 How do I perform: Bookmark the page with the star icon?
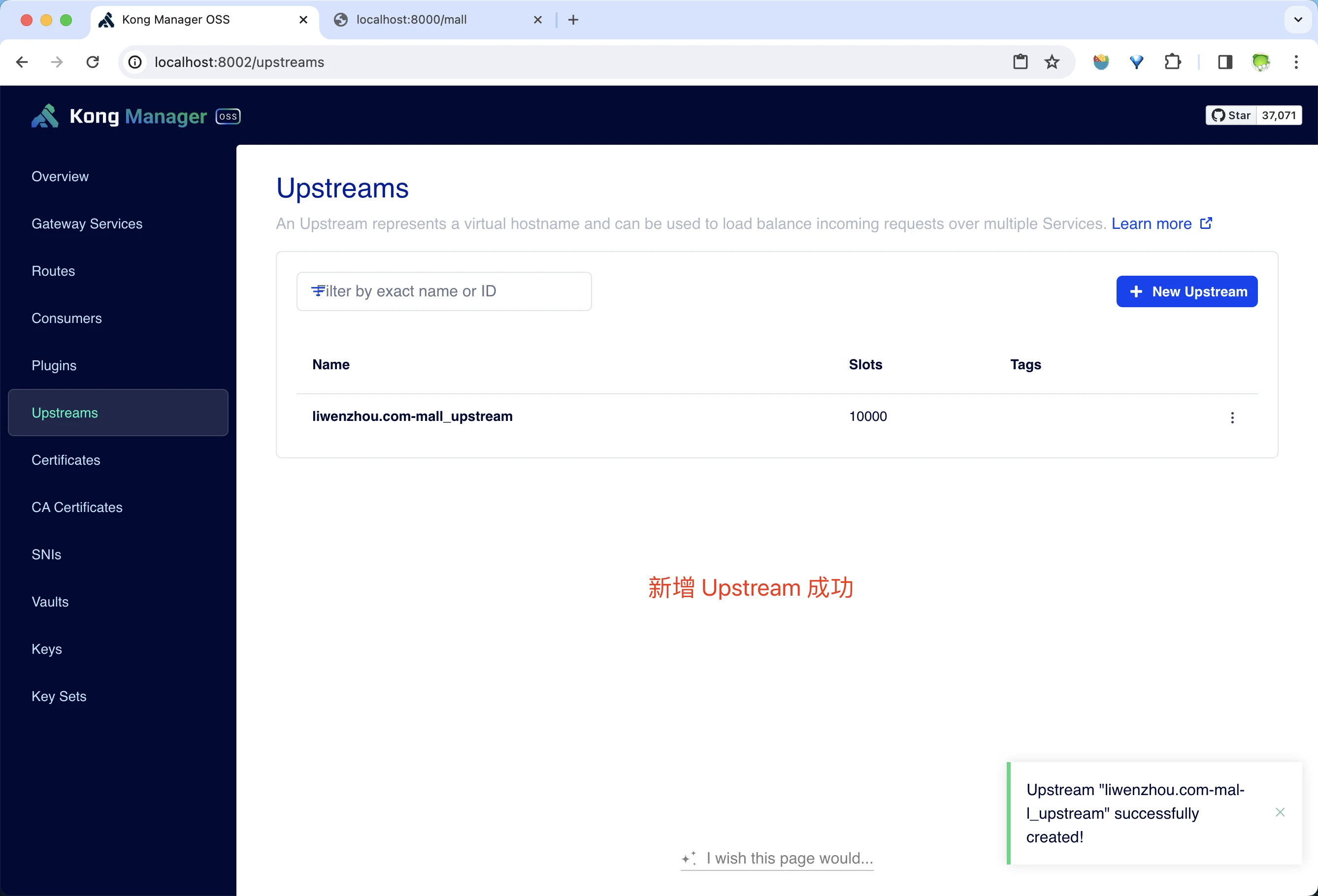click(1052, 62)
